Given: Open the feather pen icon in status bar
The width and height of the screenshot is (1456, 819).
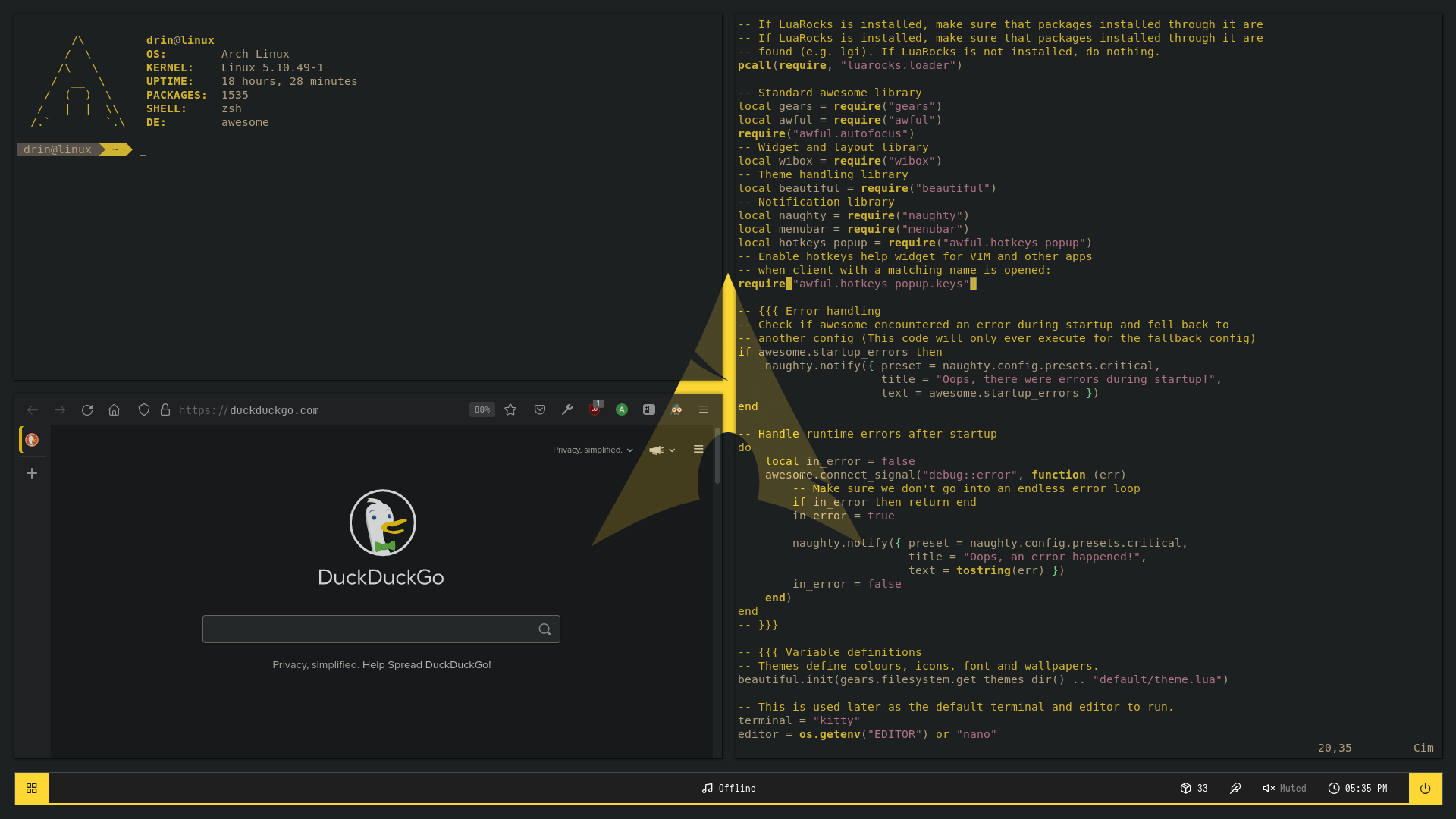Looking at the screenshot, I should [1235, 788].
